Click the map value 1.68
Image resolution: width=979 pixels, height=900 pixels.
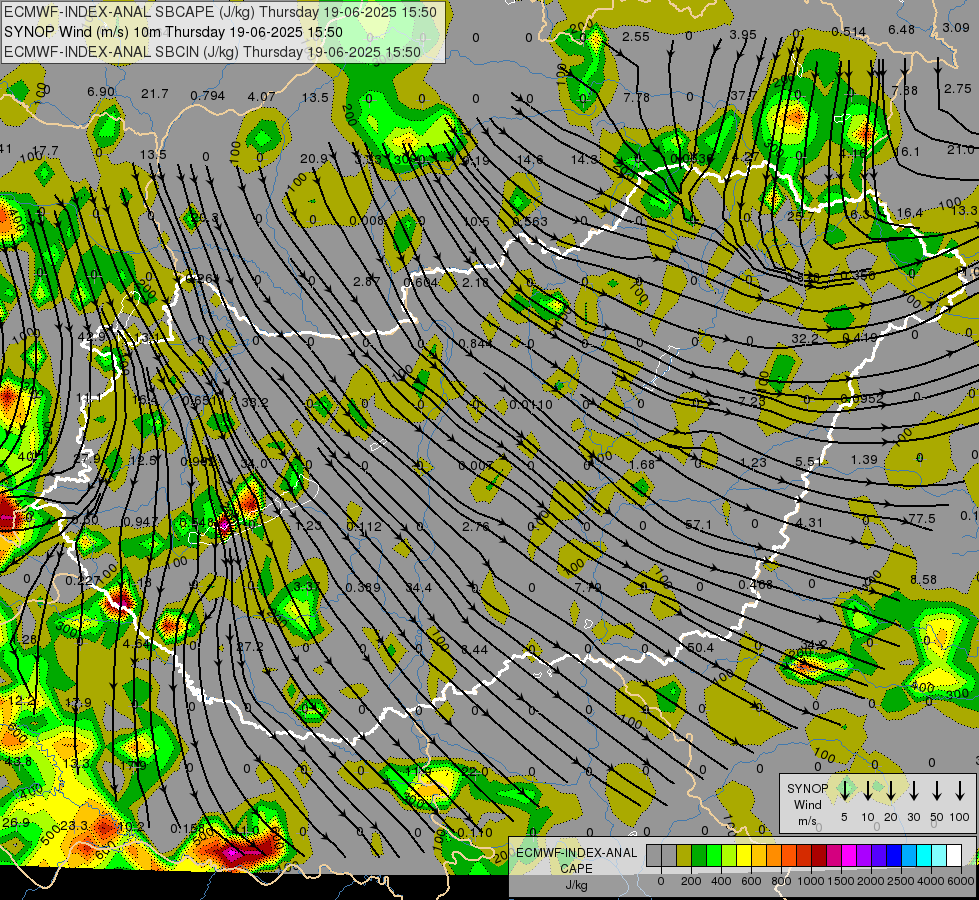click(x=642, y=464)
